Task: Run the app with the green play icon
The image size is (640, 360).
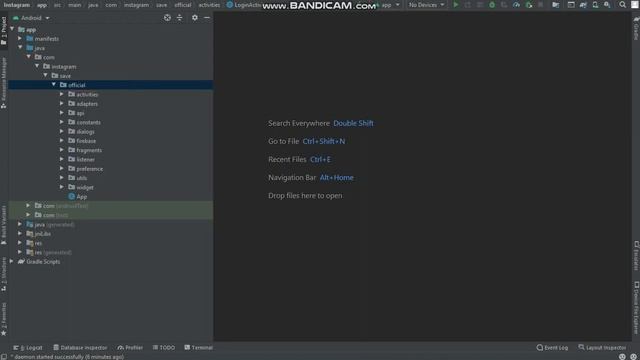Action: (456, 5)
